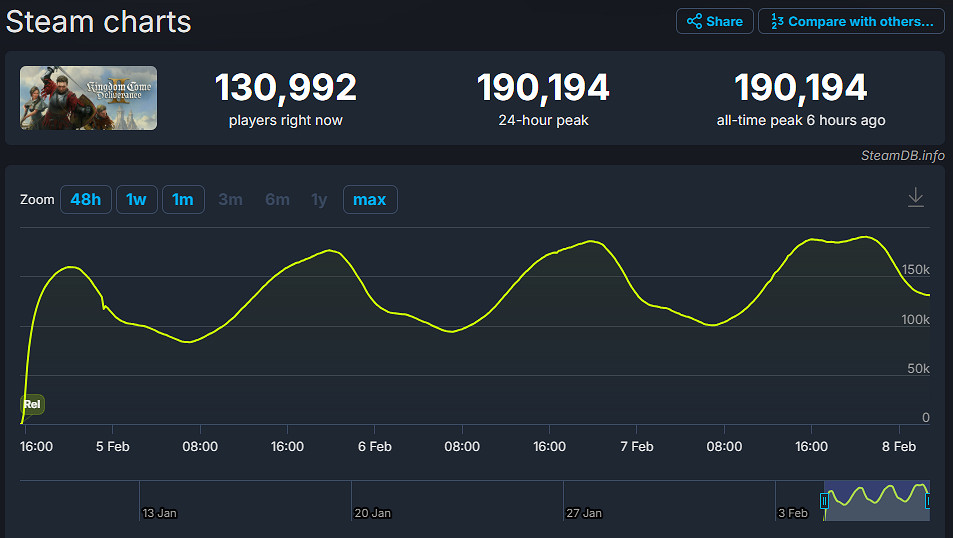Grab the navigator's left range handle
Viewport: 953px width, 538px height.
click(x=825, y=500)
